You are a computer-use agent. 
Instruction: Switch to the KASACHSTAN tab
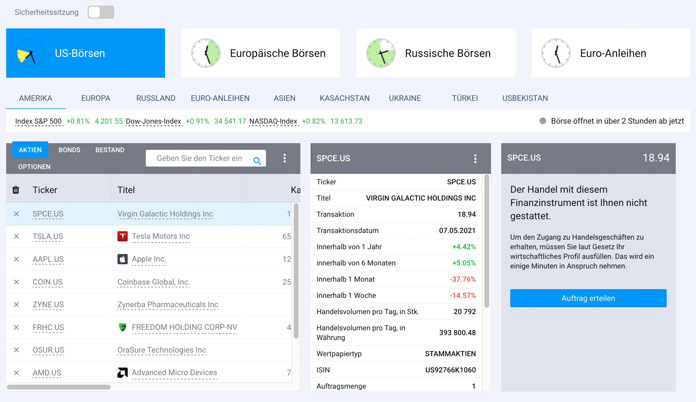click(344, 98)
